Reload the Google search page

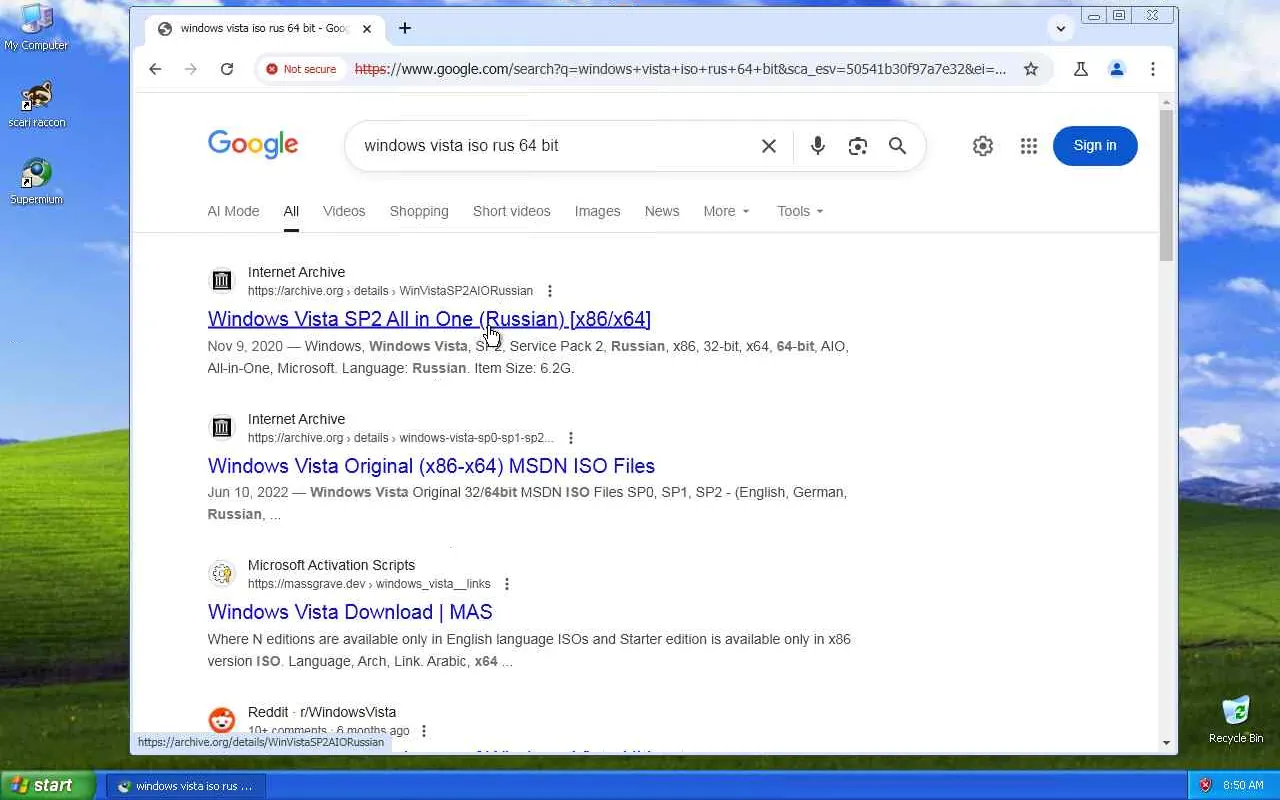point(227,69)
